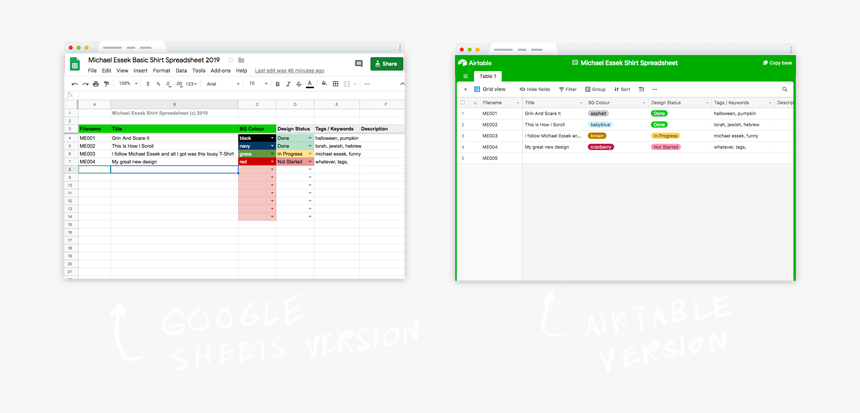Open the 'In Progress' status dropdown in Sheets
This screenshot has height=413, width=860.
310,154
